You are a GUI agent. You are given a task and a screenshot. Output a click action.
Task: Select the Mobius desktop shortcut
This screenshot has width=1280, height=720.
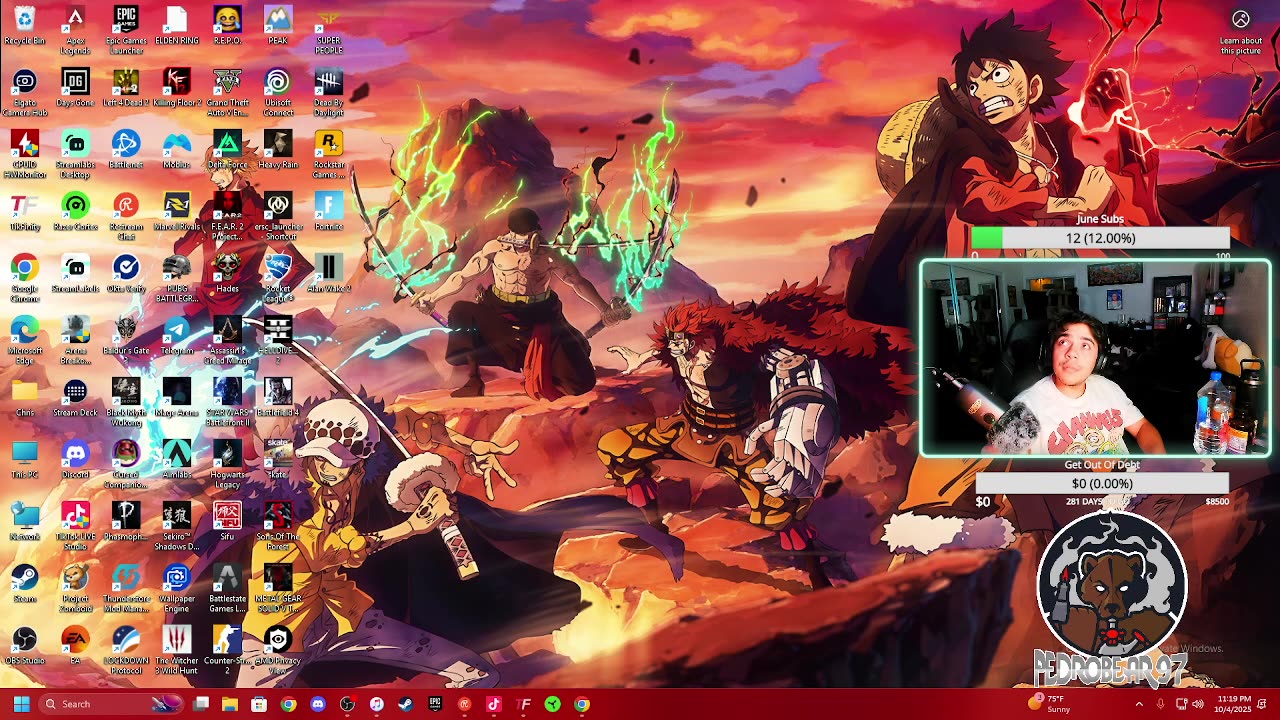click(x=177, y=150)
